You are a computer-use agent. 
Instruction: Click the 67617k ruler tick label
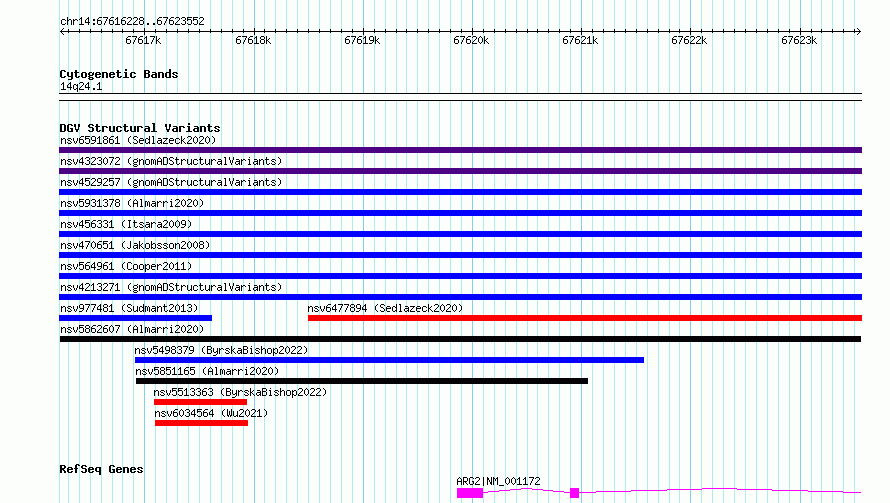[x=143, y=40]
